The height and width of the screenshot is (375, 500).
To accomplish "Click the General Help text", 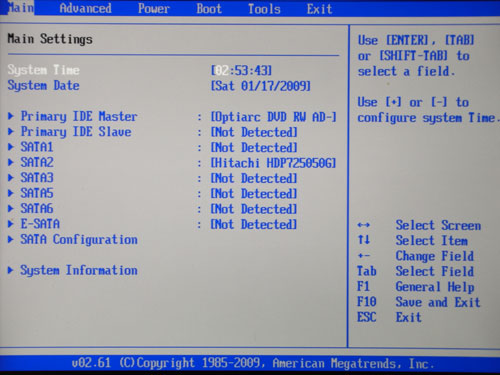I will [x=435, y=287].
